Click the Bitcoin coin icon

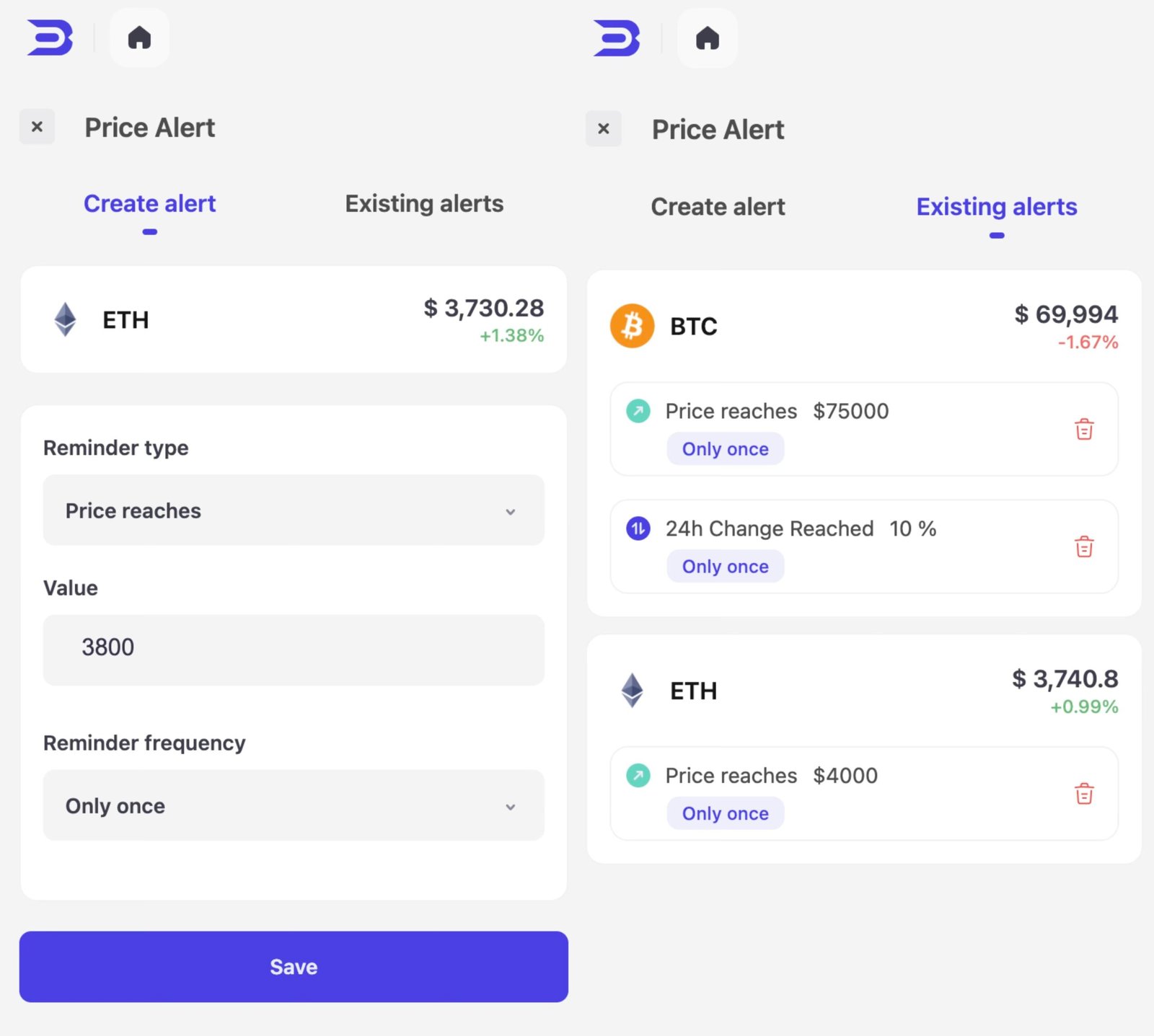(632, 326)
